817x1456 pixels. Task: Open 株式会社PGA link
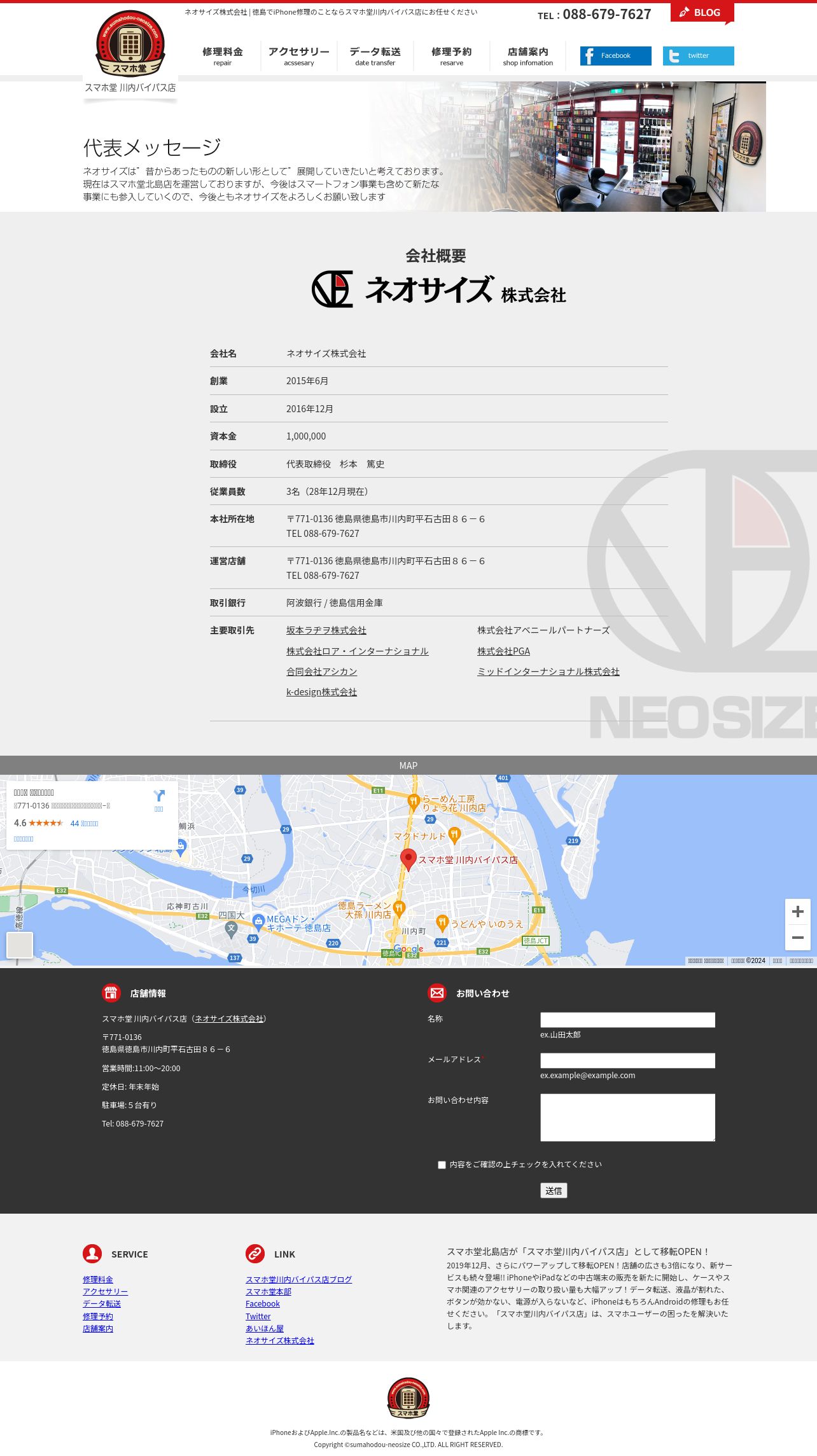[503, 651]
